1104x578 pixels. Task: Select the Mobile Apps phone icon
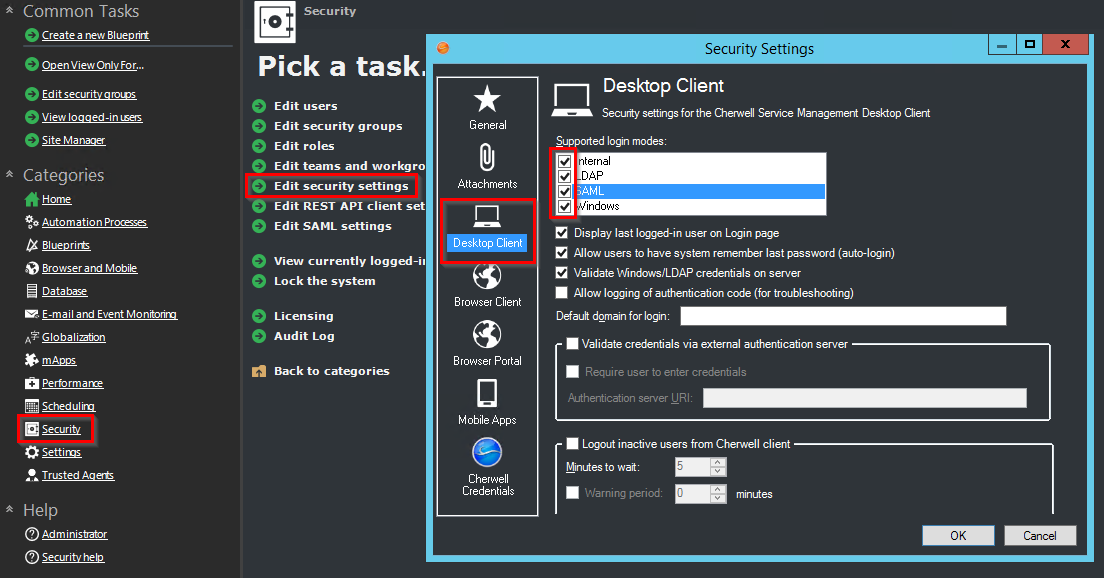[487, 394]
